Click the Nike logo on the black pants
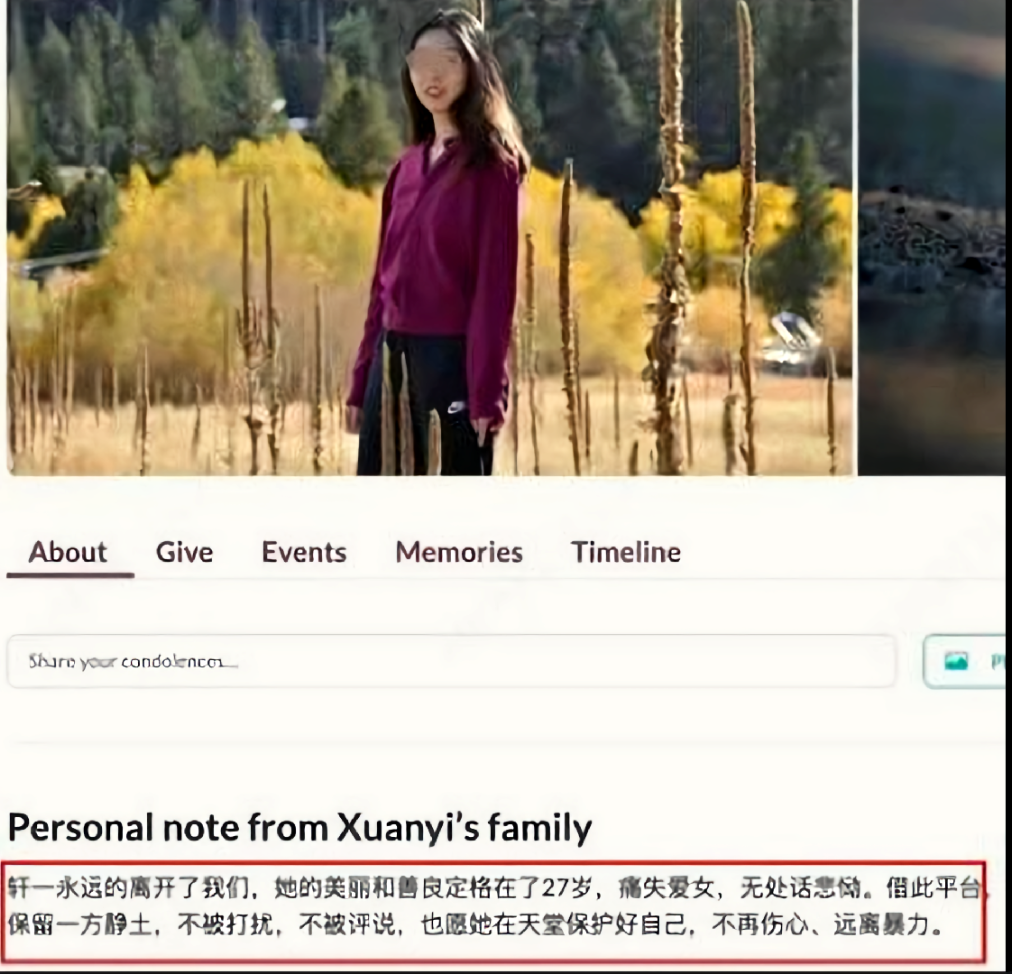Viewport: 1012px width, 974px height. [x=456, y=407]
